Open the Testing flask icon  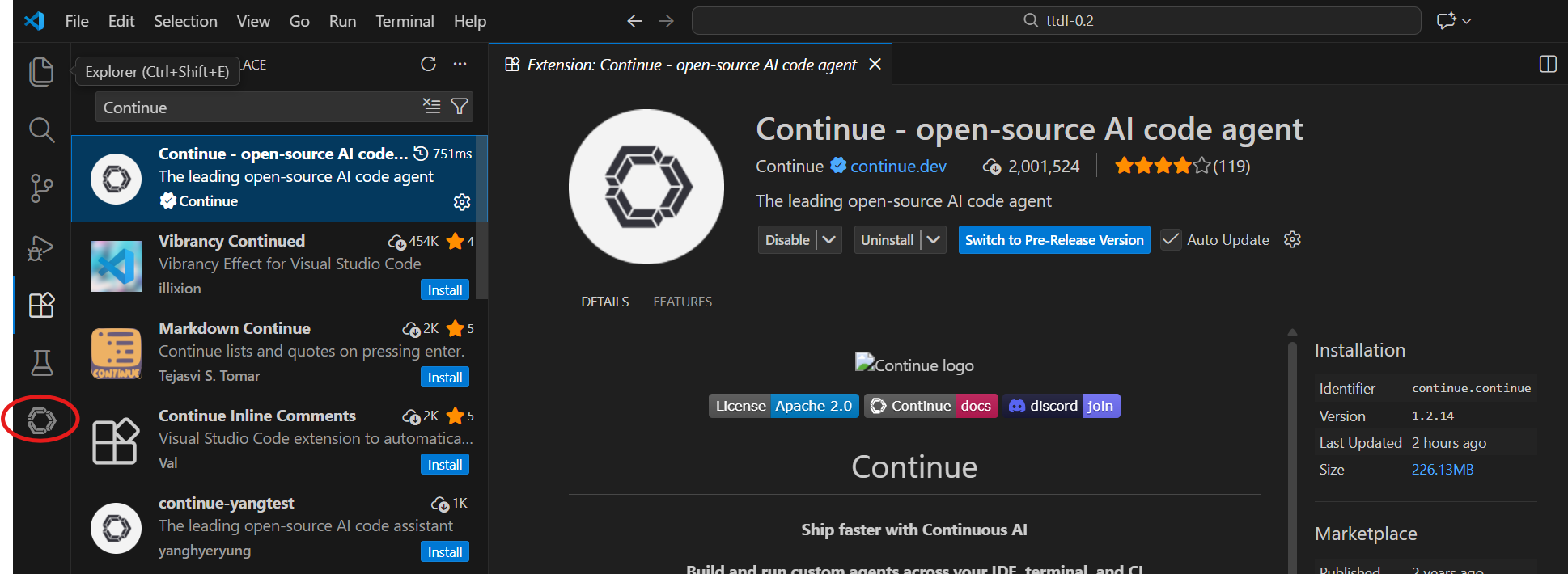click(41, 363)
